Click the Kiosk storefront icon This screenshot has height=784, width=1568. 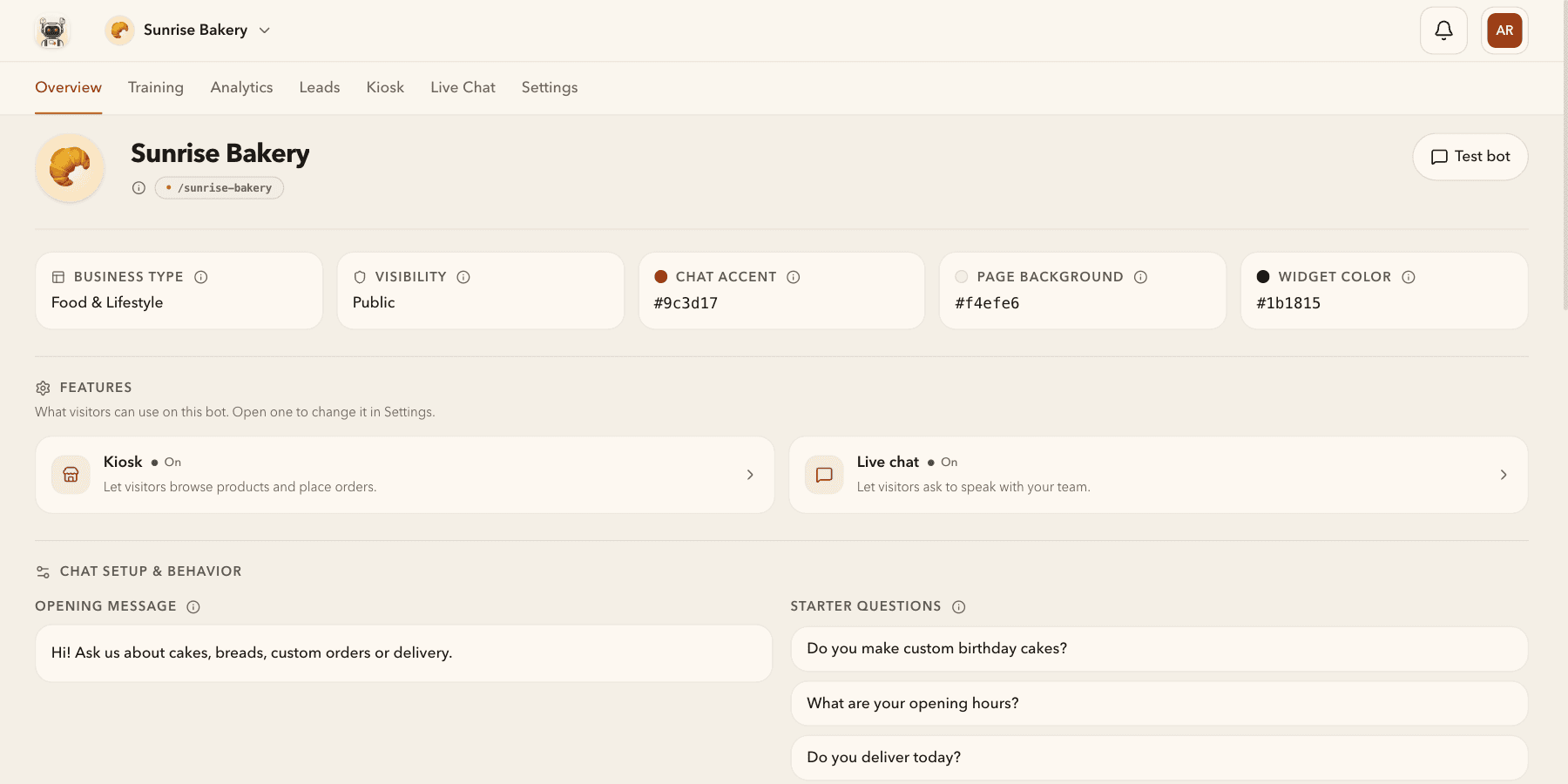coord(71,475)
